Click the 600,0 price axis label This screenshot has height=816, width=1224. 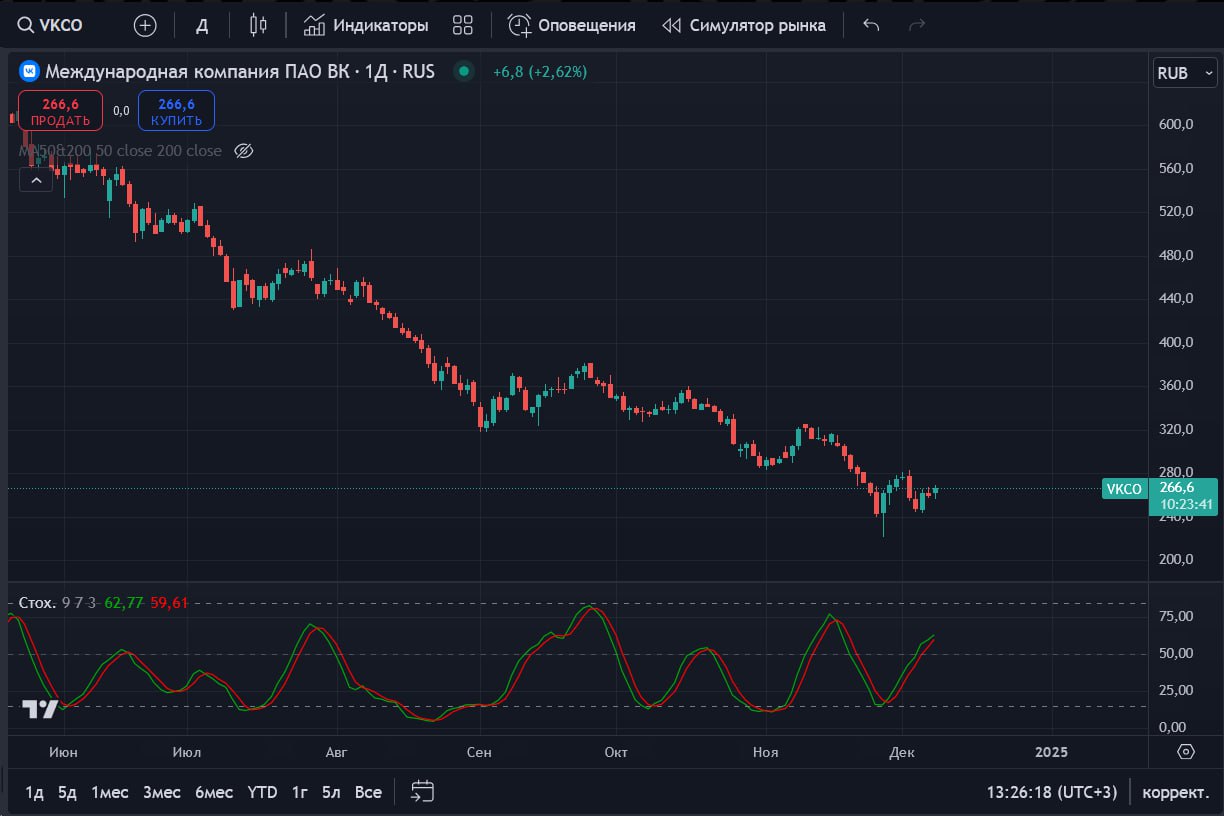1176,125
